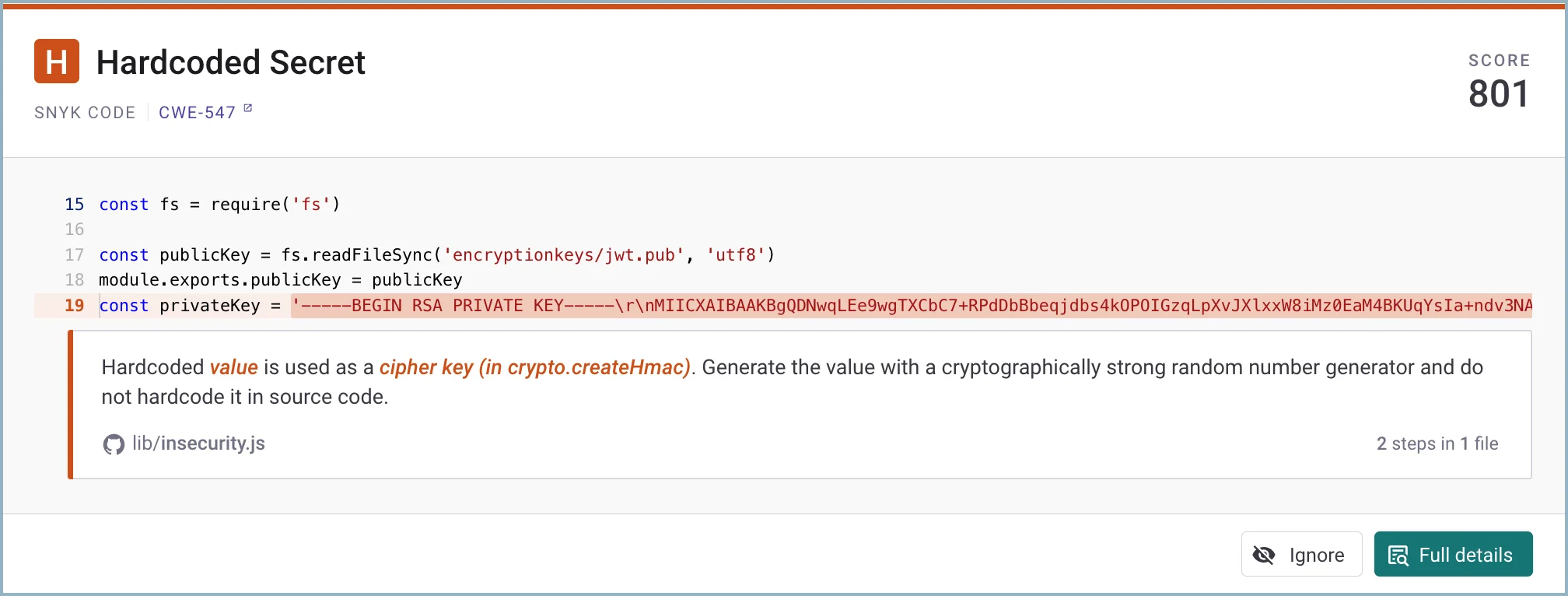1568x596 pixels.
Task: Open Full details for the vulnerability
Action: tap(1453, 554)
